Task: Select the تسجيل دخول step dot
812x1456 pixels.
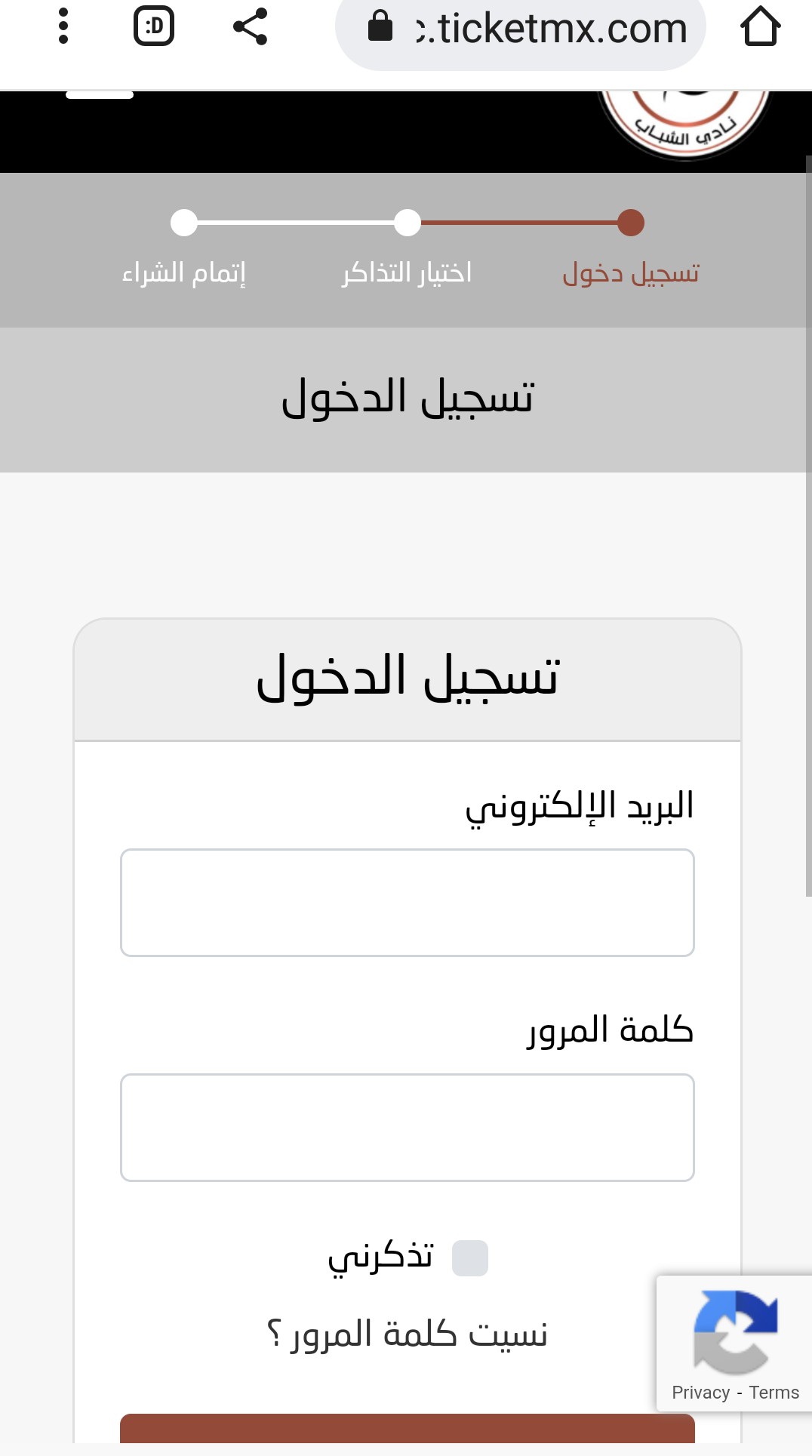Action: pyautogui.click(x=631, y=223)
